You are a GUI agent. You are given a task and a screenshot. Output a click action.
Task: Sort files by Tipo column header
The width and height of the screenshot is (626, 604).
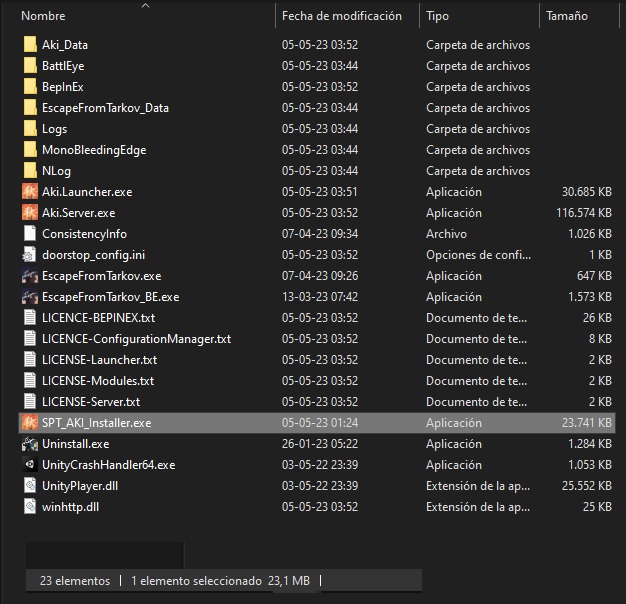pos(438,16)
